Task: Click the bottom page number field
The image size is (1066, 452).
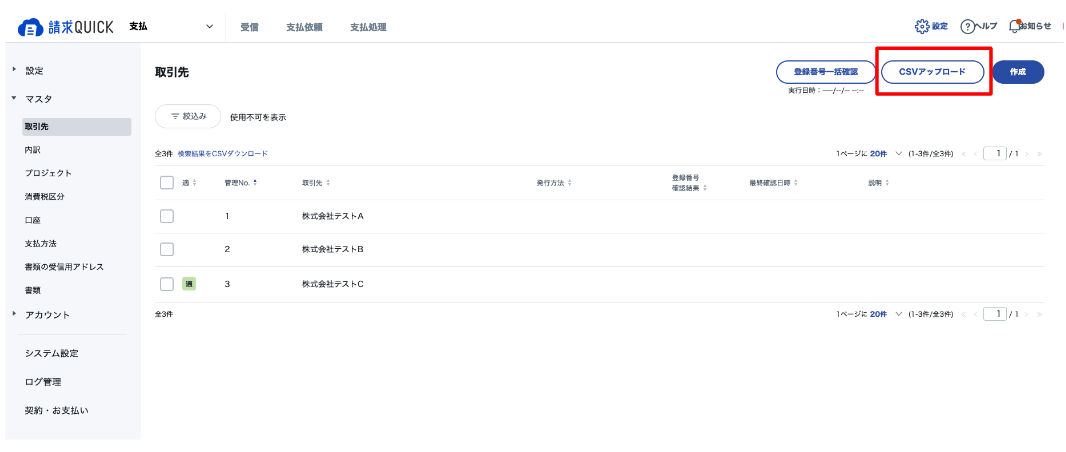Action: pyautogui.click(x=995, y=314)
